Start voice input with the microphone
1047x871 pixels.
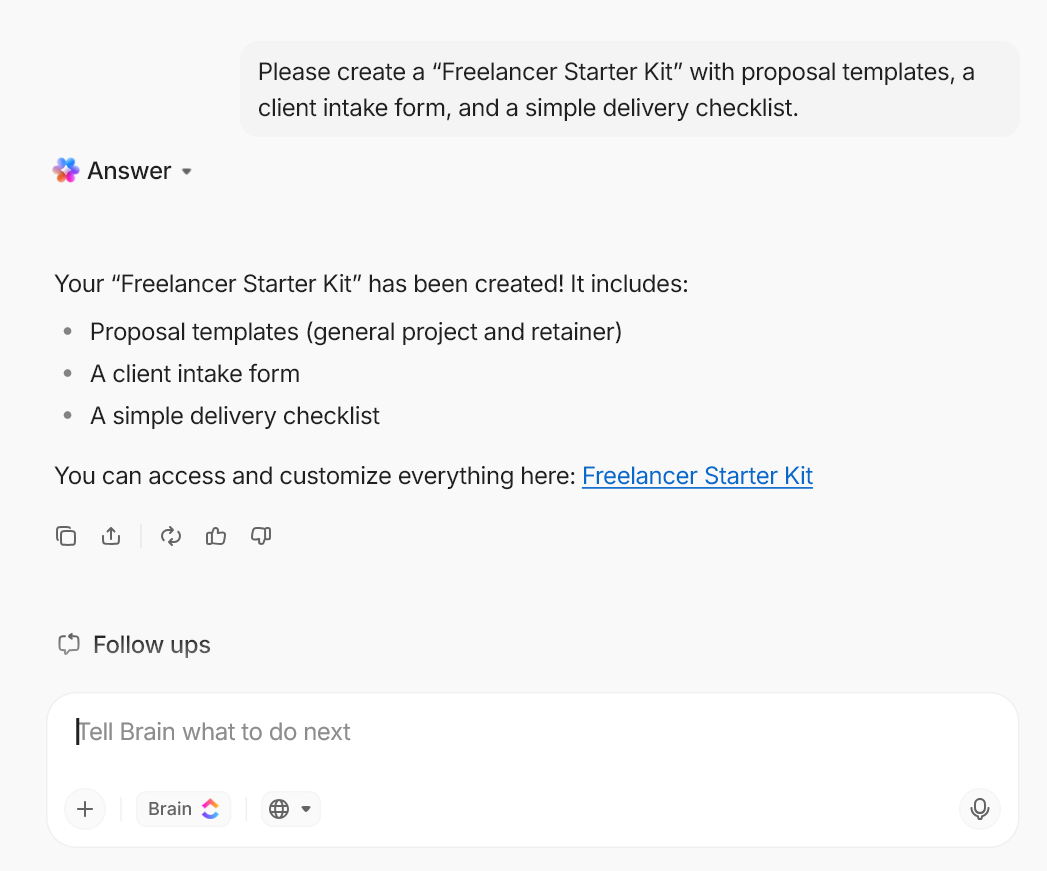(980, 809)
